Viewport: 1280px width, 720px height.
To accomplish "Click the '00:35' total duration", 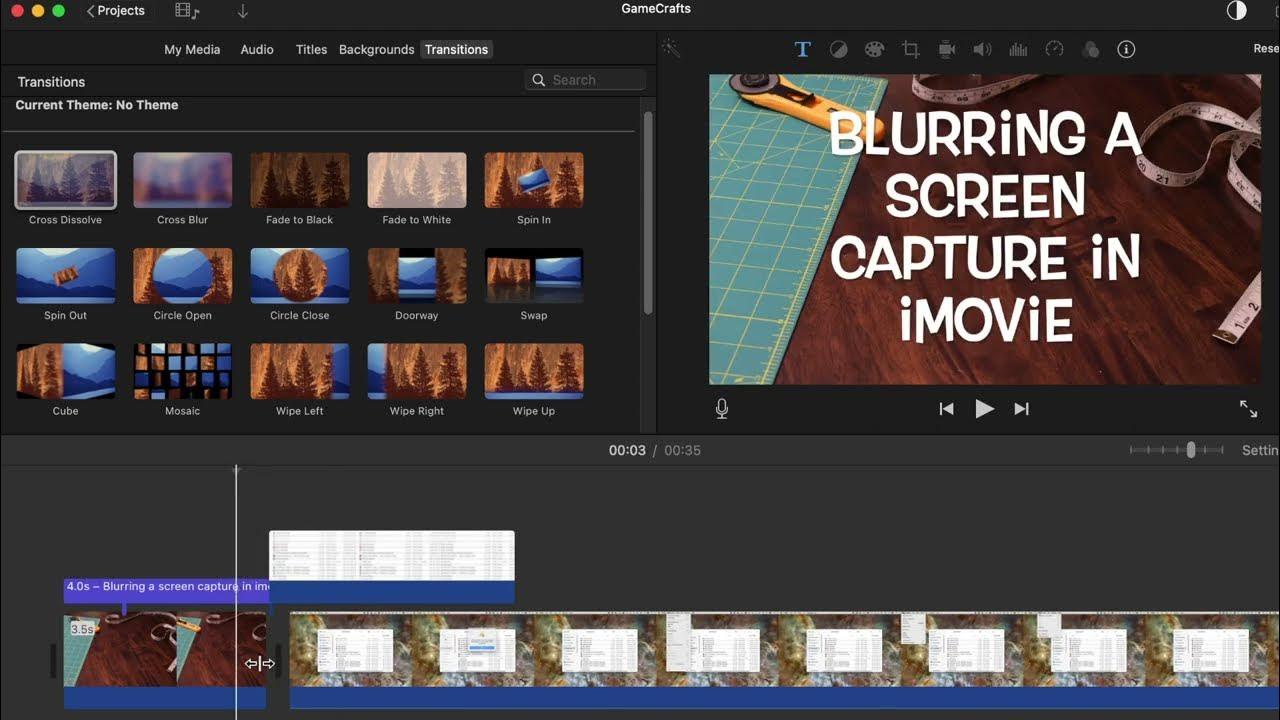I will point(682,450).
